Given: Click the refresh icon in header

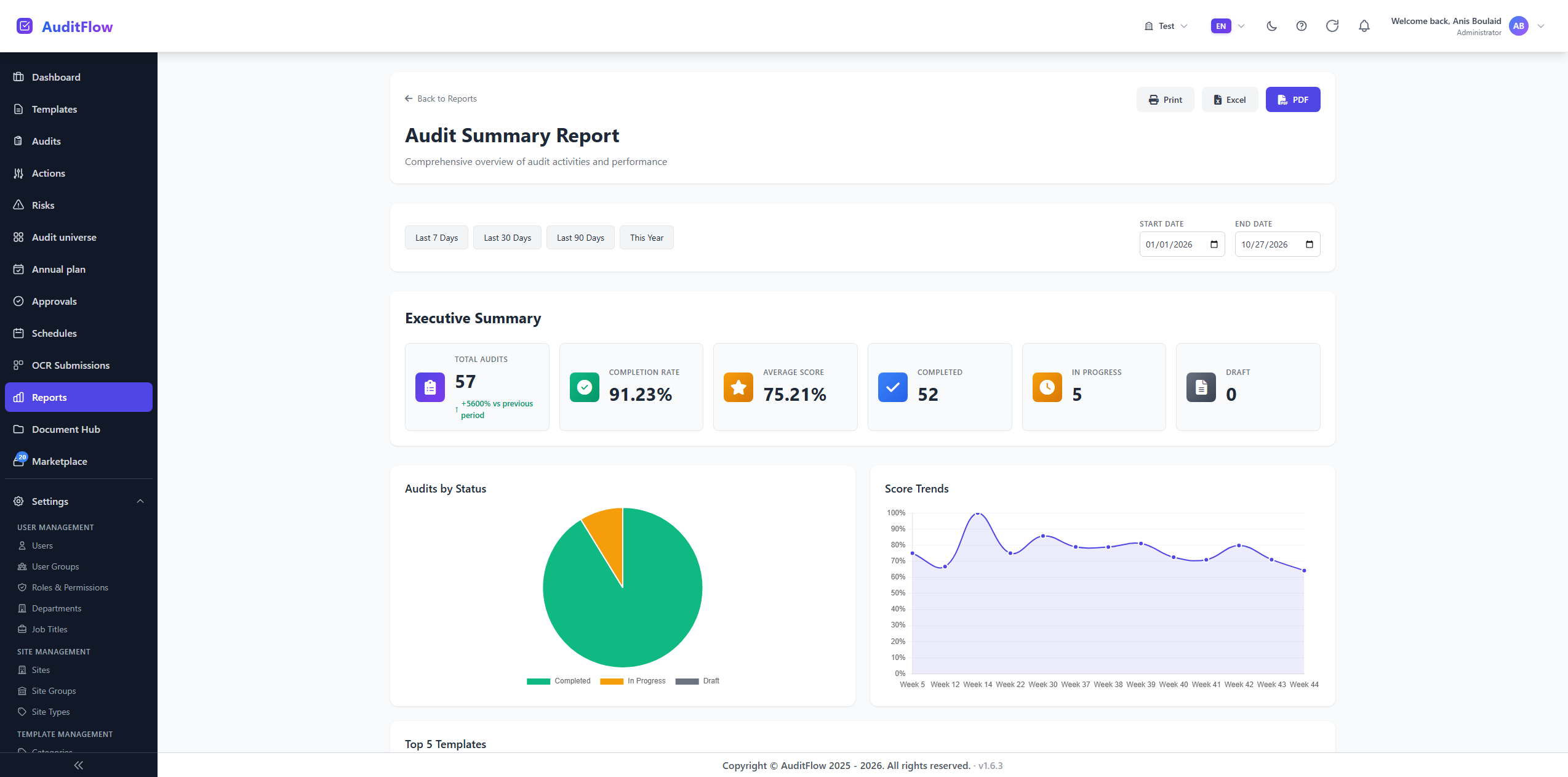Looking at the screenshot, I should pyautogui.click(x=1332, y=26).
